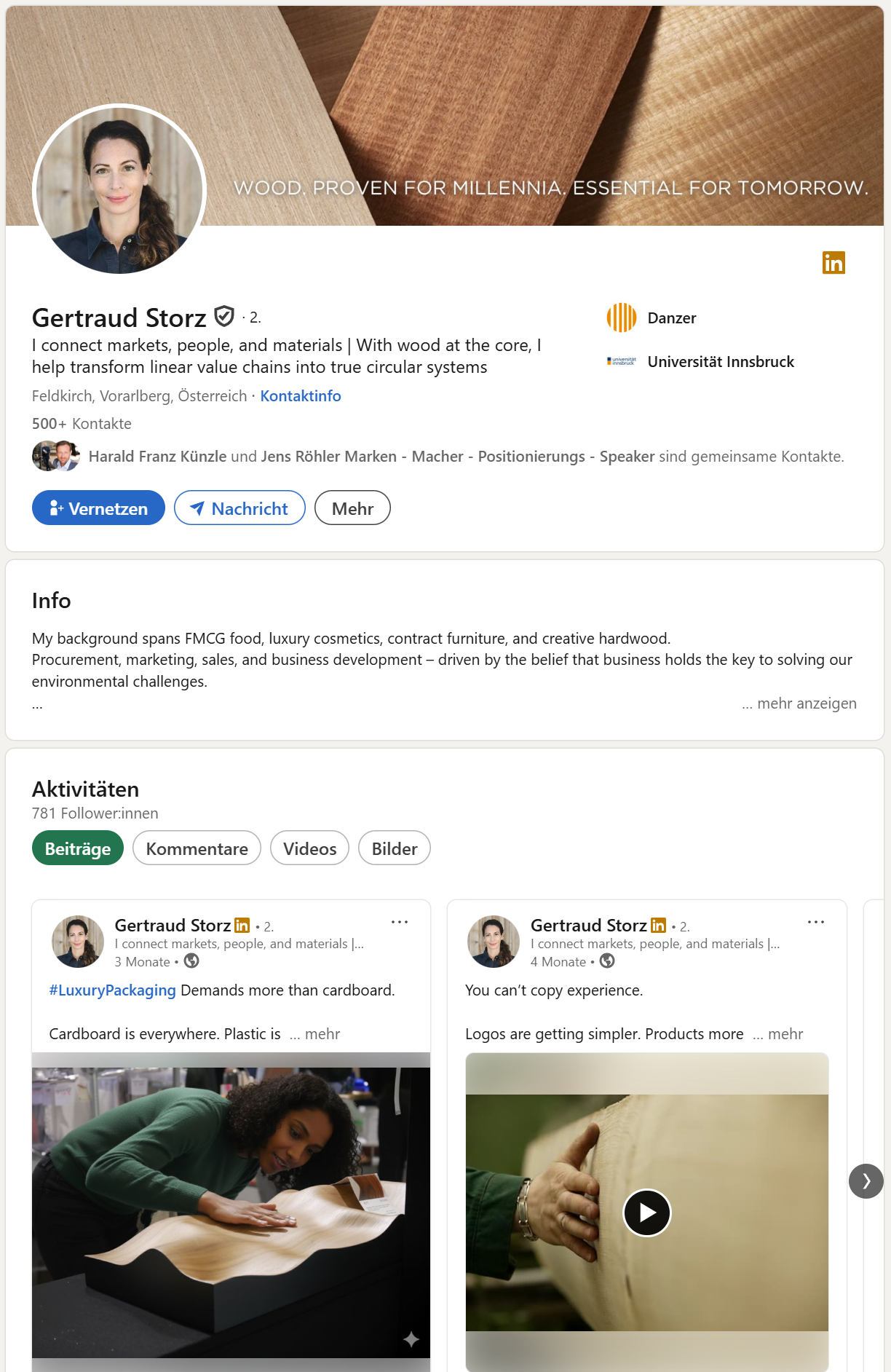Open the Danzer company logo

621,318
